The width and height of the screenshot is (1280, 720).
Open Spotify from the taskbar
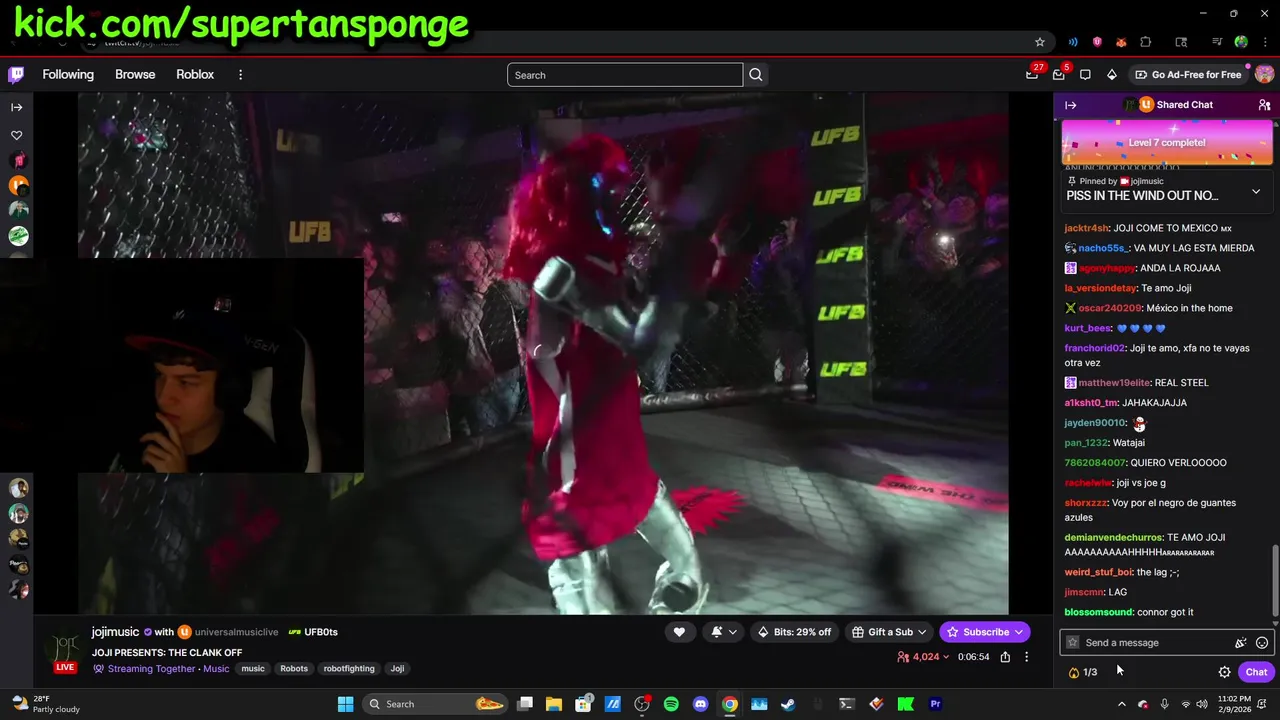[671, 704]
